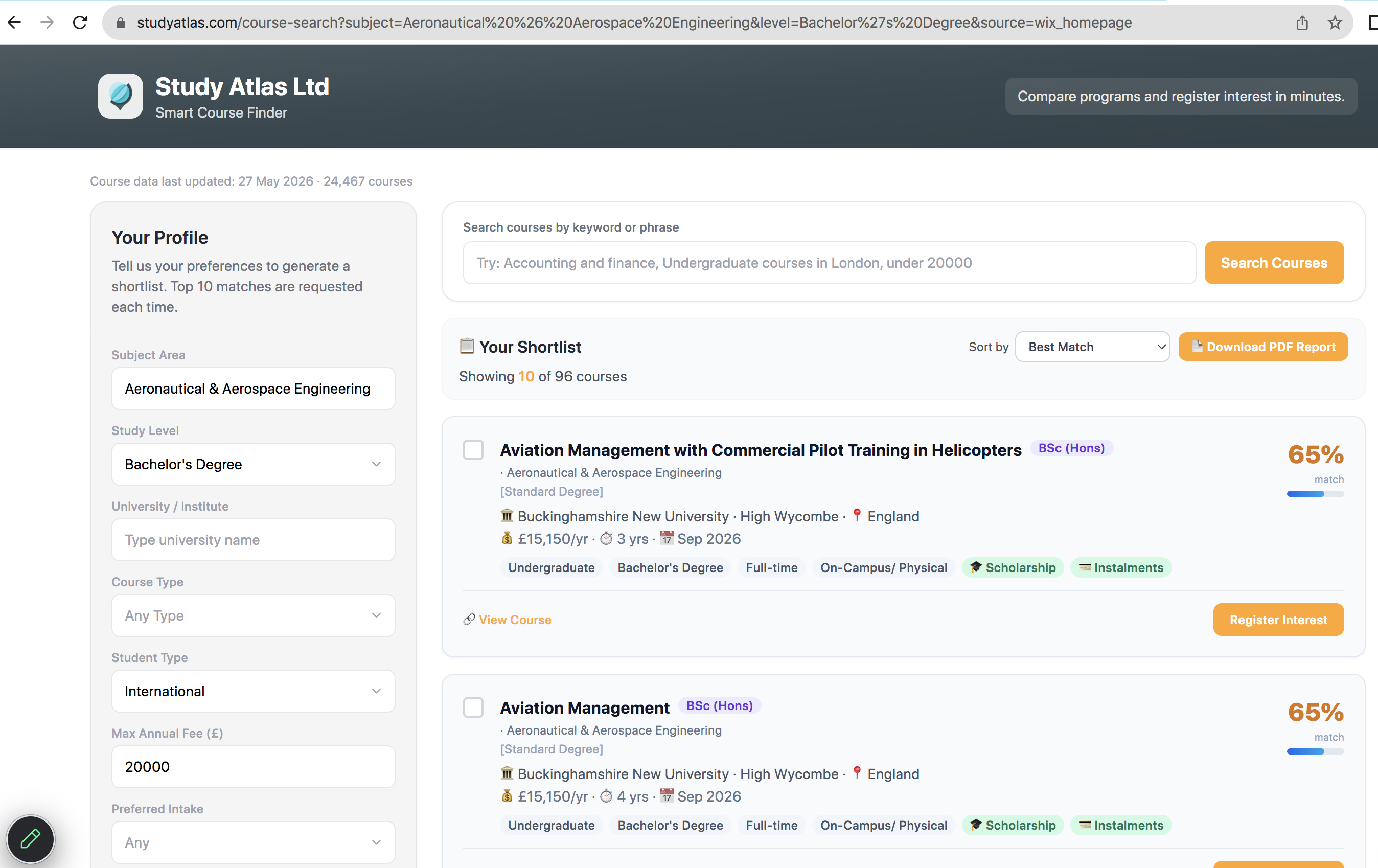Click the Subject Area input field
The height and width of the screenshot is (868, 1378).
coord(253,389)
